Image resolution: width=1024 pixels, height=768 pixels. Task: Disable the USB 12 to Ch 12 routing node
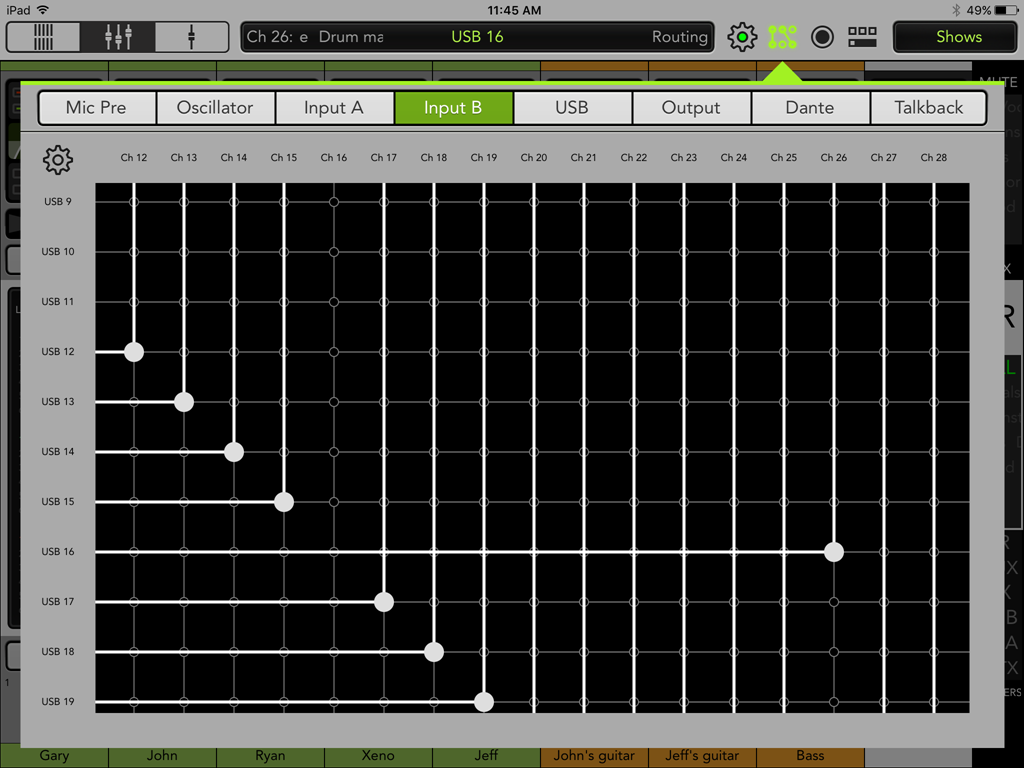point(134,352)
